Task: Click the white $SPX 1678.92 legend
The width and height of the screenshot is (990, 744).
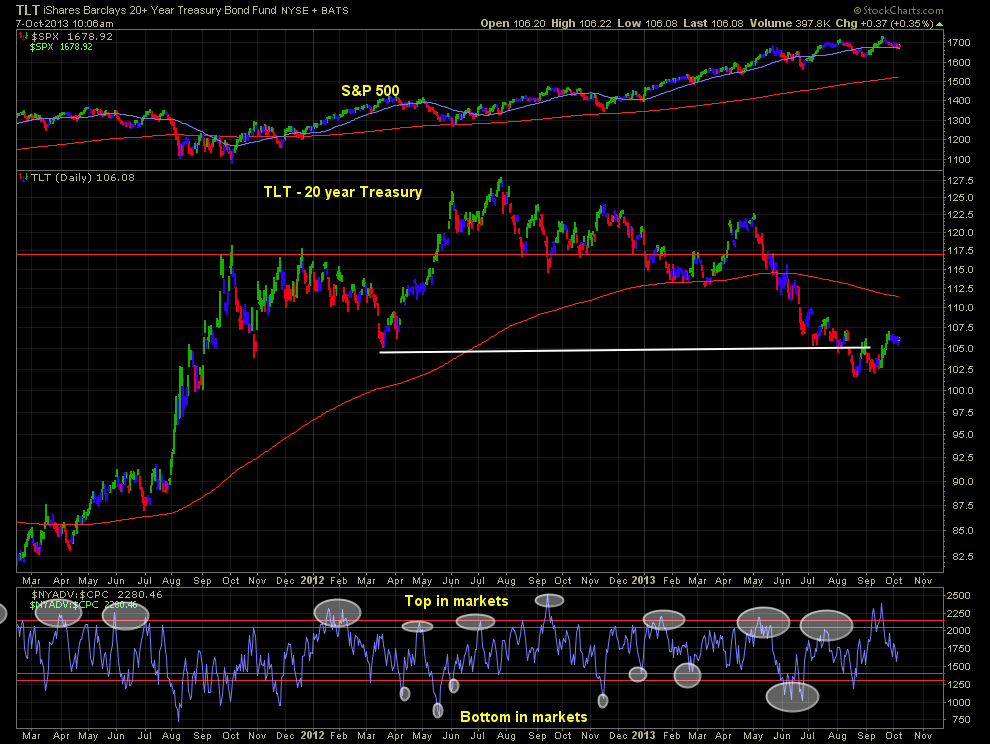Action: click(72, 37)
